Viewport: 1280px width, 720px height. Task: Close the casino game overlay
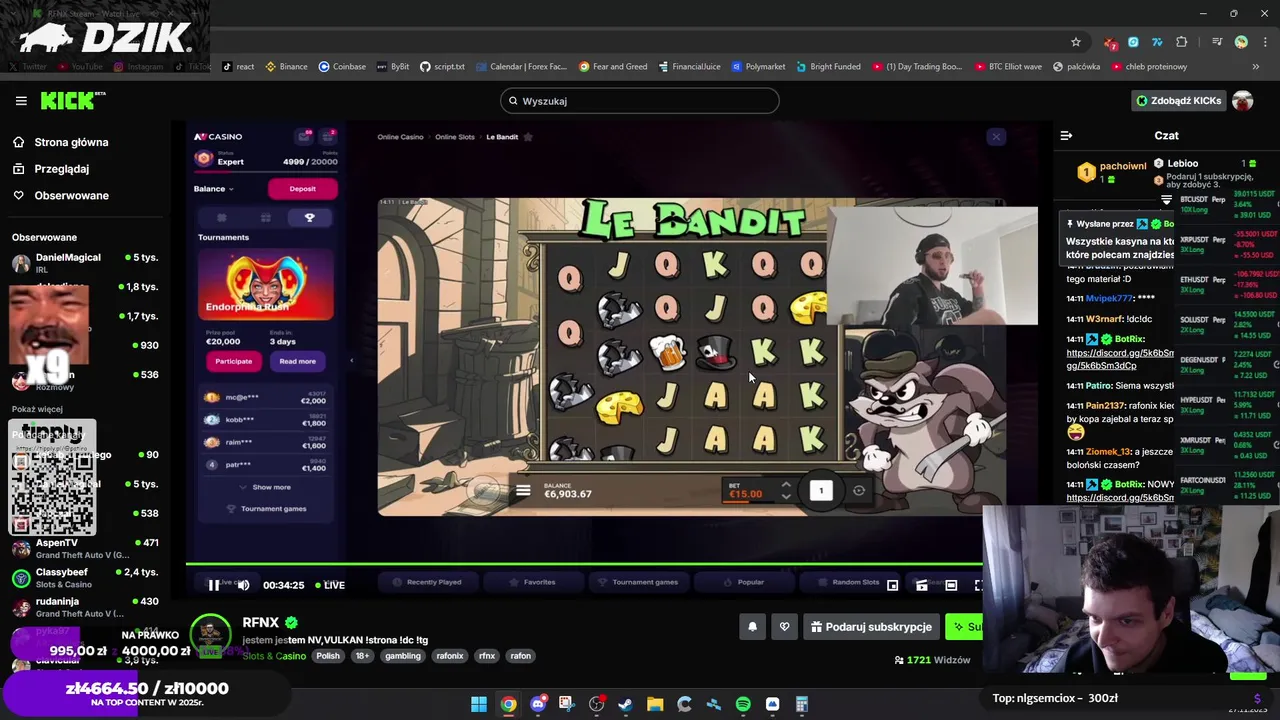pyautogui.click(x=995, y=137)
